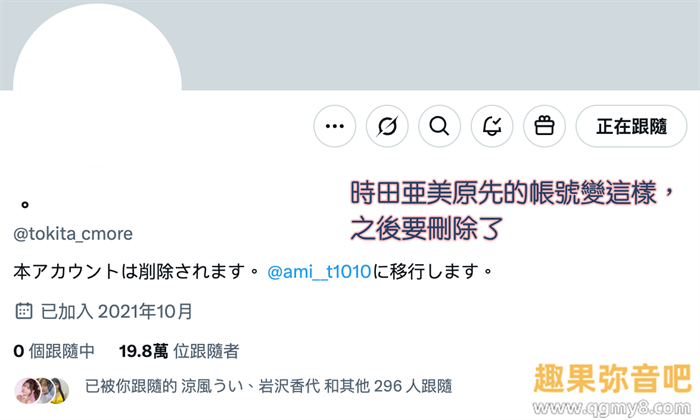Open the @ami__t1010 mention link

(x=319, y=271)
